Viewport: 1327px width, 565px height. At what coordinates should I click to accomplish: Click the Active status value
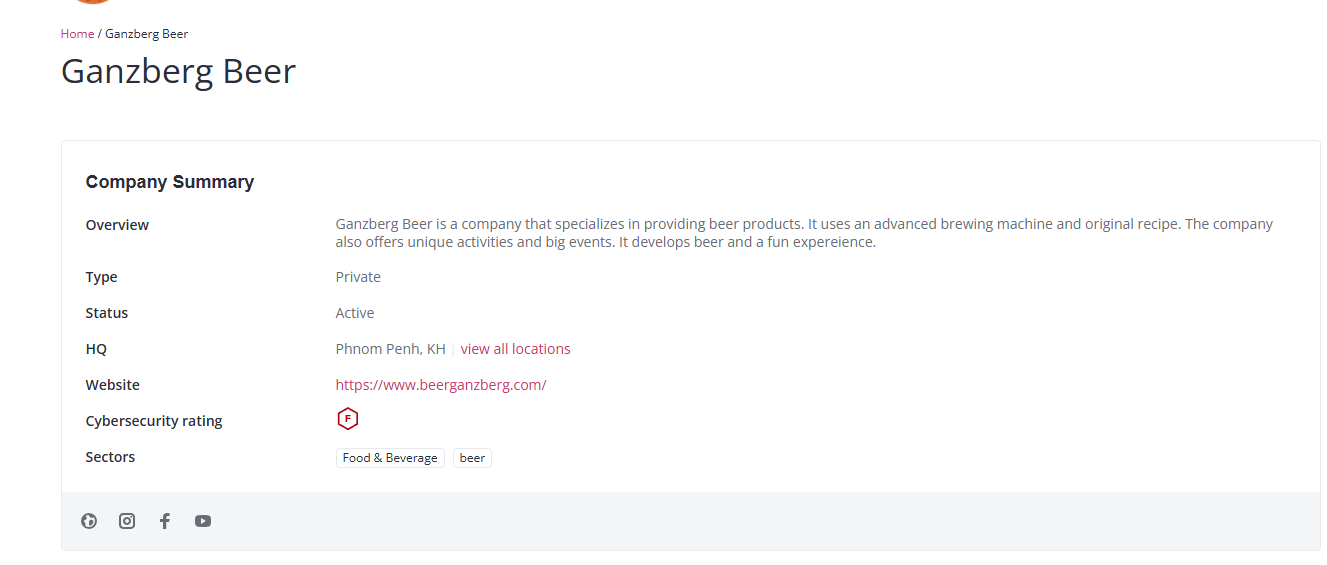355,313
